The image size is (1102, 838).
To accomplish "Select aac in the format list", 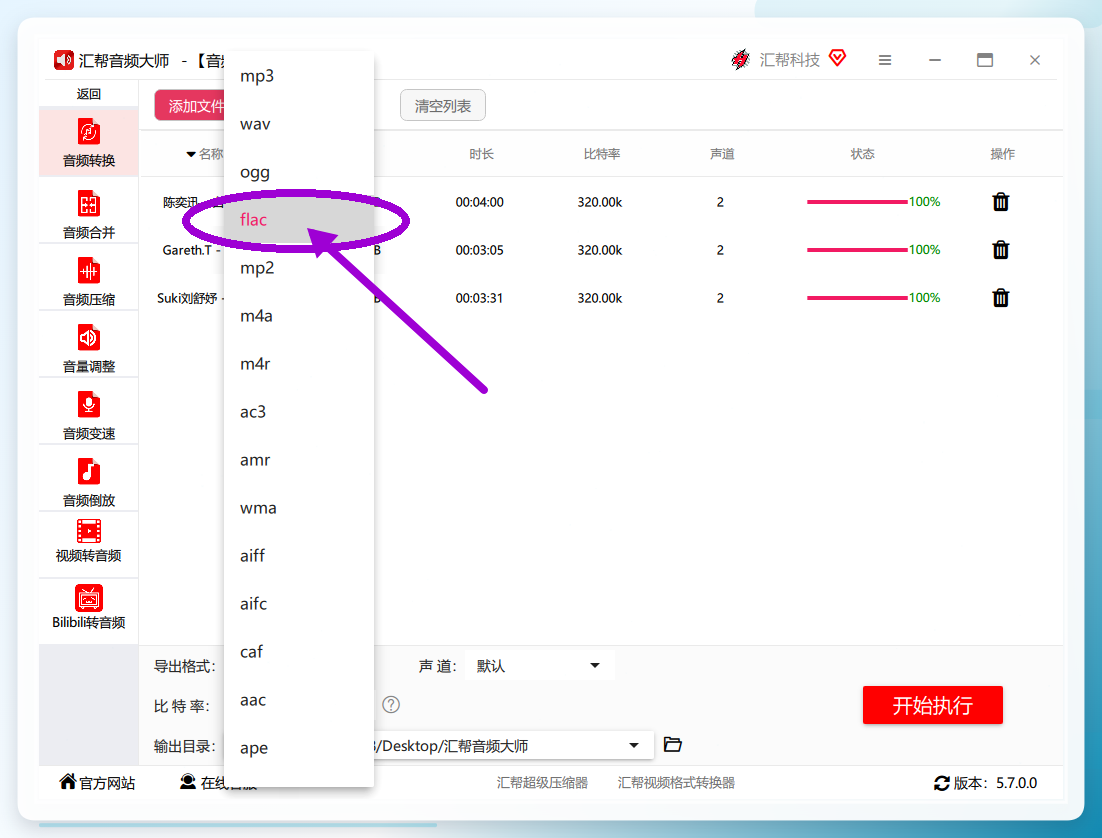I will 299,700.
